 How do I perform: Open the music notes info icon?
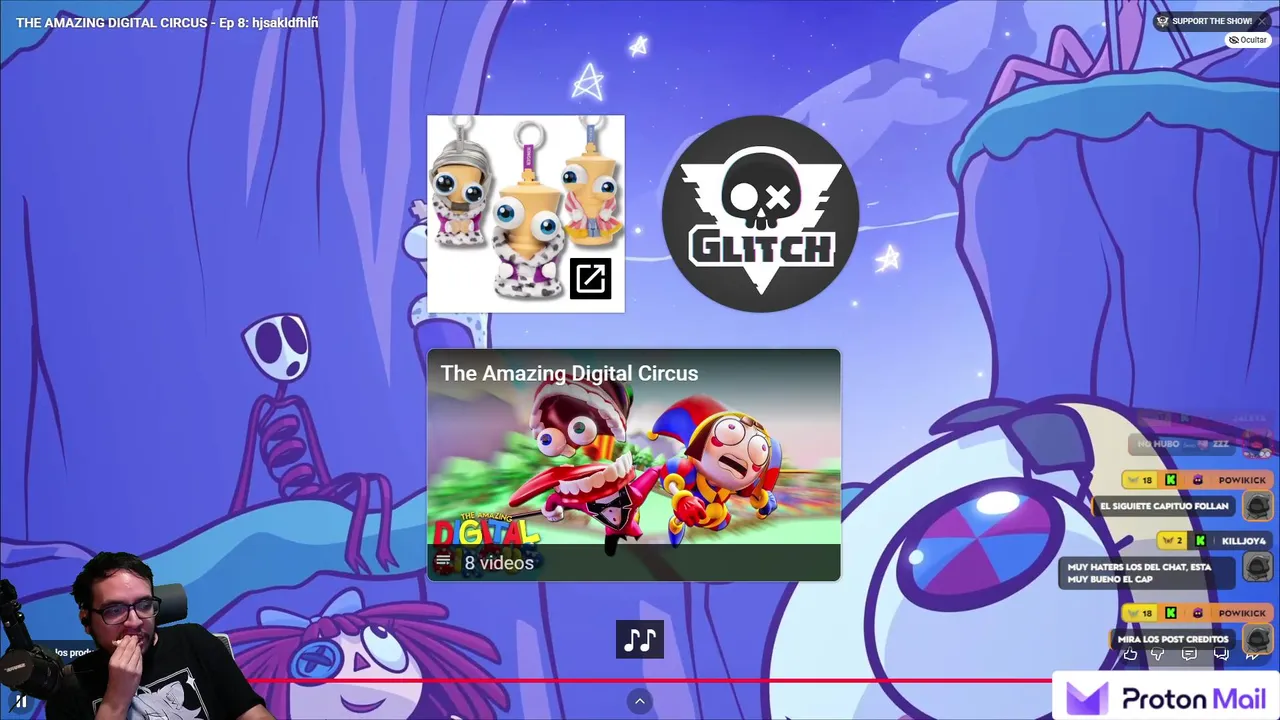(x=640, y=639)
